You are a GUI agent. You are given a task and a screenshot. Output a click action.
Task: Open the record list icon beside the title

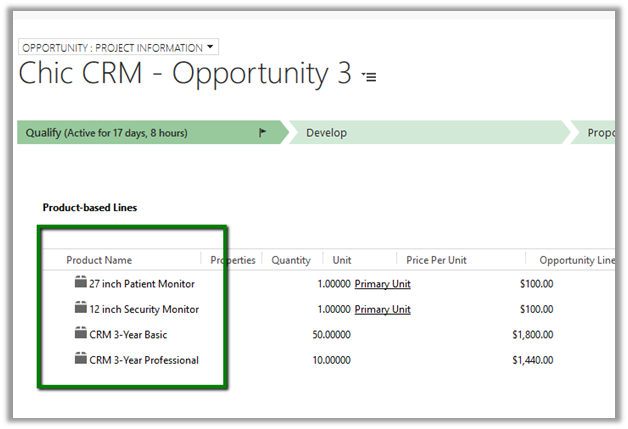369,77
